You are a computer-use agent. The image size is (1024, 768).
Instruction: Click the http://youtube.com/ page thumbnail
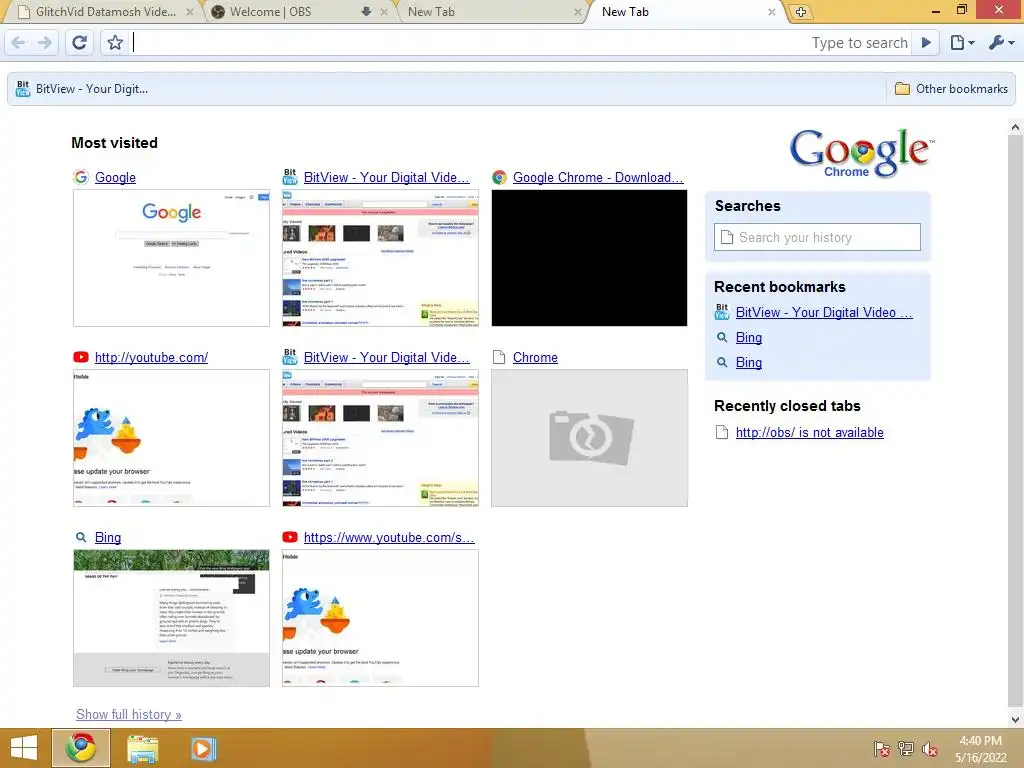(171, 438)
